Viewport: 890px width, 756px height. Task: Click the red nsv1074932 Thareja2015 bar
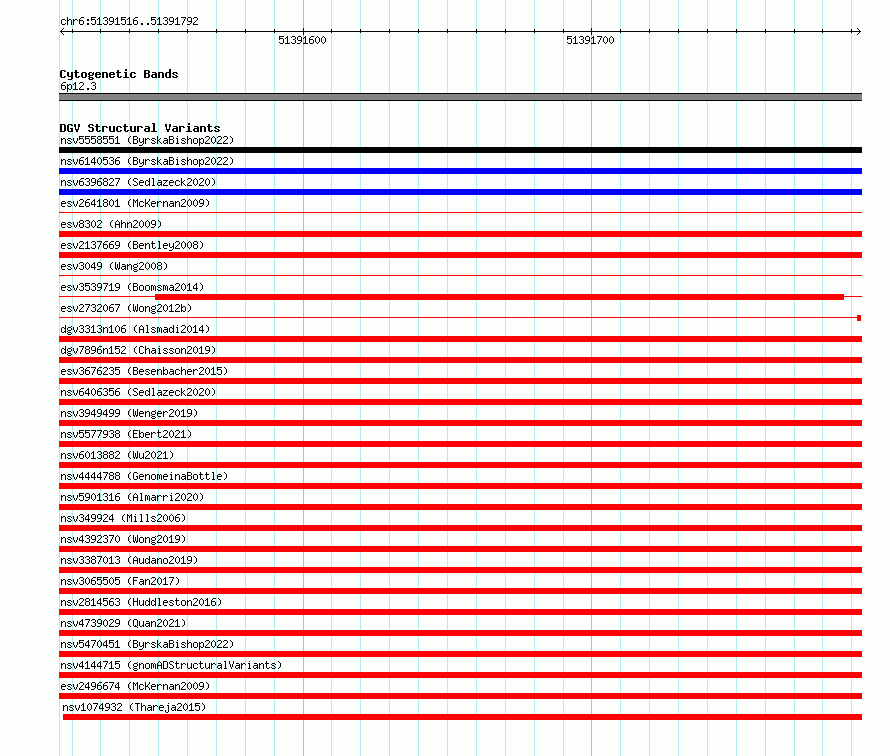pyautogui.click(x=462, y=717)
